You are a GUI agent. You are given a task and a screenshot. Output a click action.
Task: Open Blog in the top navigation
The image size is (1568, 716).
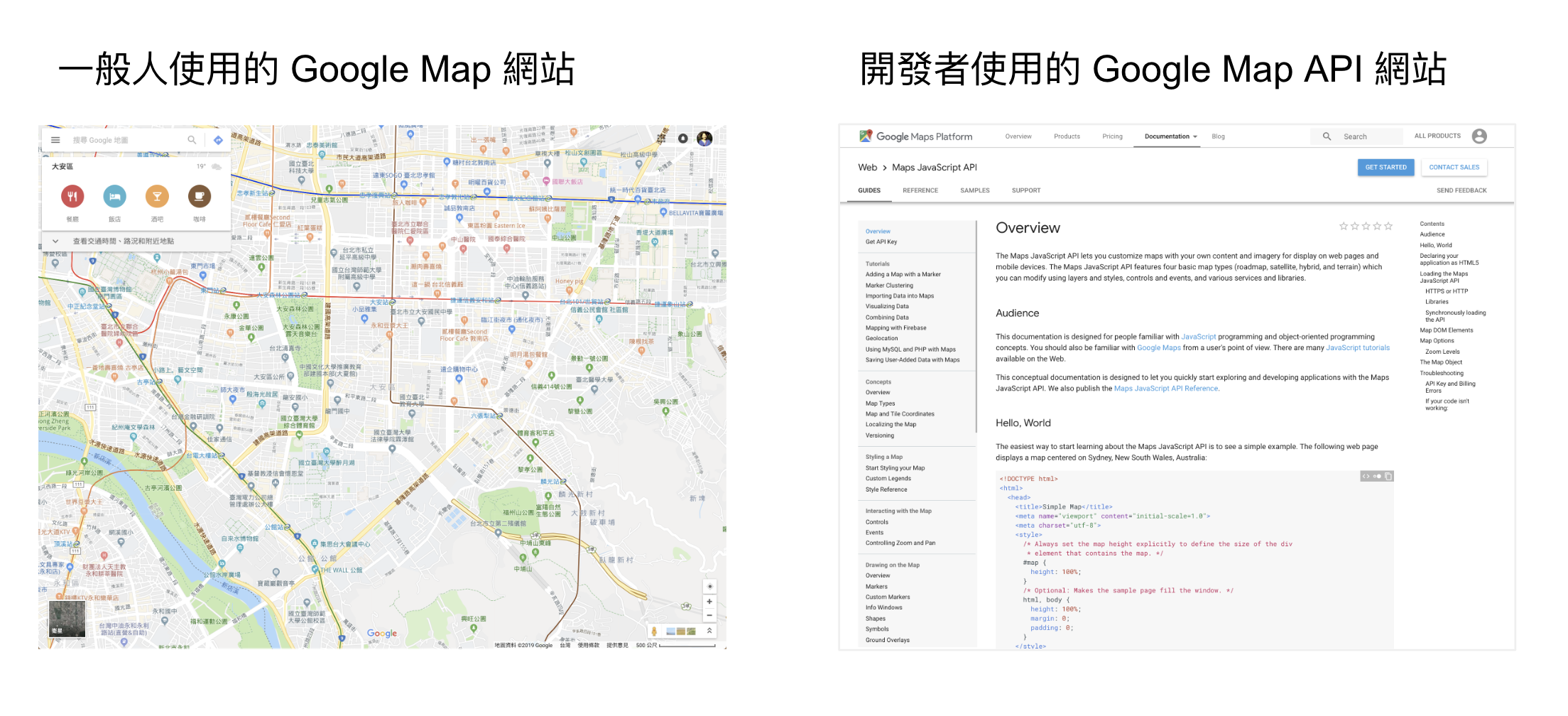pos(1218,136)
